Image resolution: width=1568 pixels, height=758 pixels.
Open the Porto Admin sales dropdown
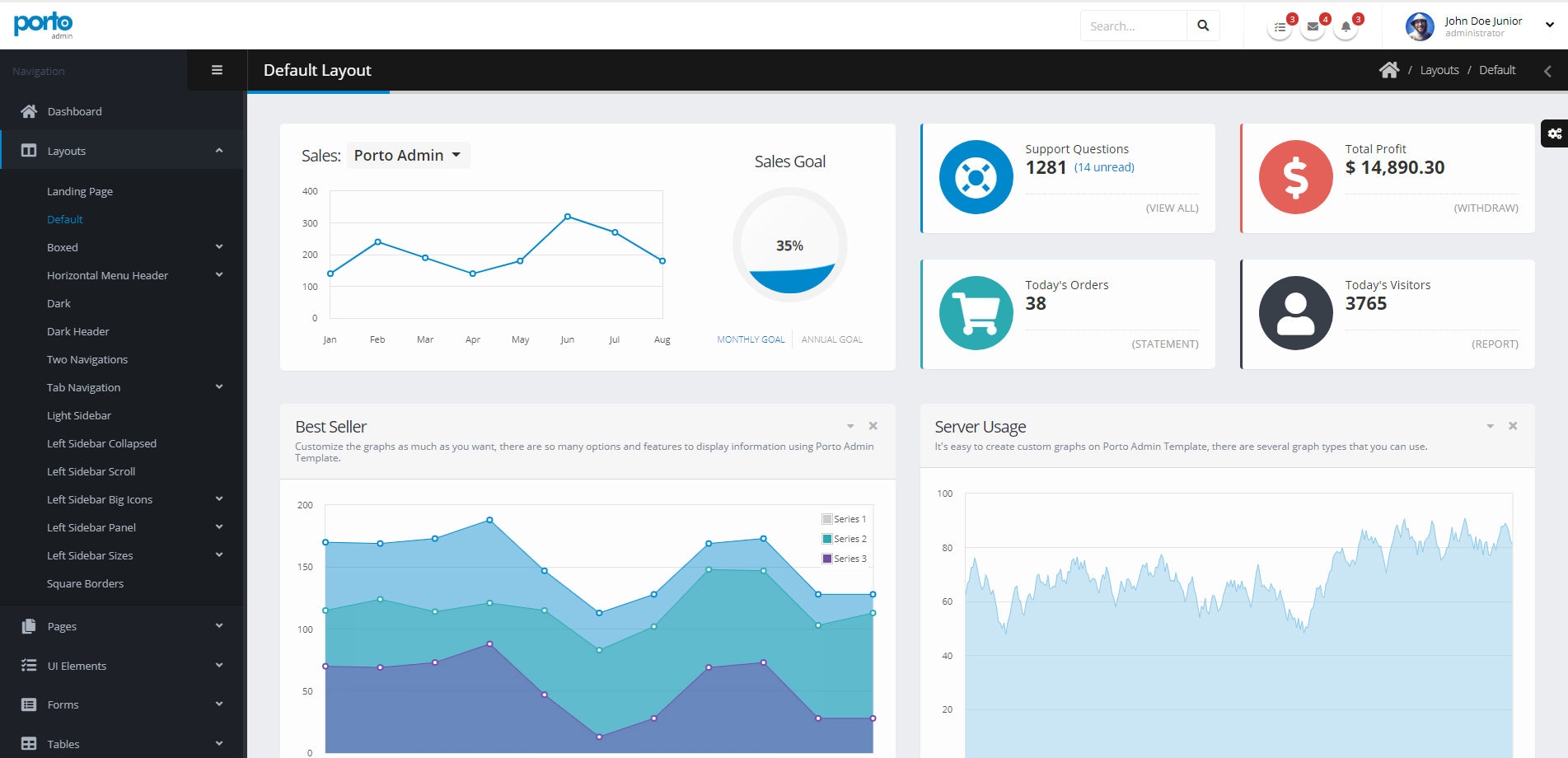point(408,154)
